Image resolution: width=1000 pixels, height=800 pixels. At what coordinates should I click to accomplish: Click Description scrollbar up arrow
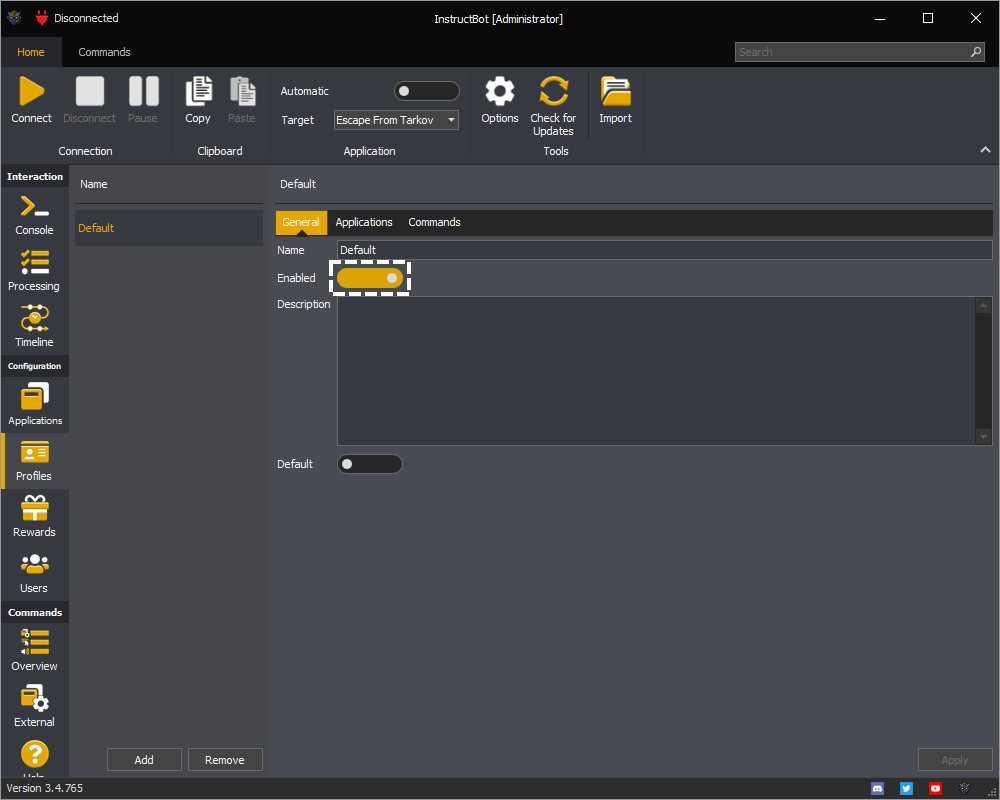pyautogui.click(x=983, y=305)
